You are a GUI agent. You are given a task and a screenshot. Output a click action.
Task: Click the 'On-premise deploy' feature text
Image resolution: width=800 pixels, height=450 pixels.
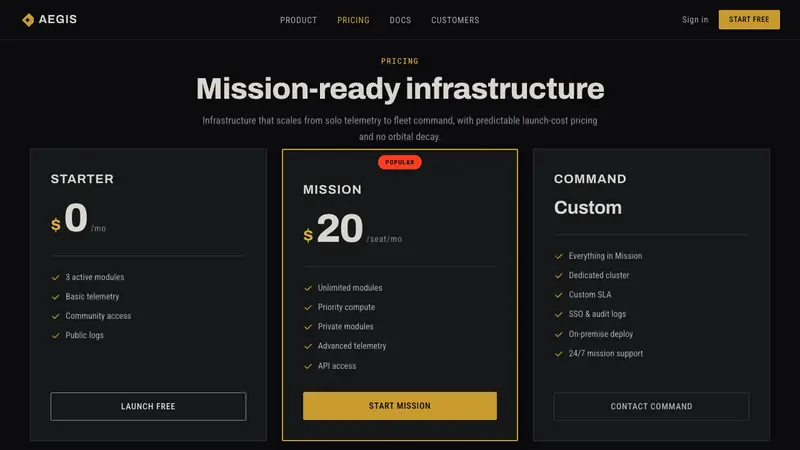601,334
